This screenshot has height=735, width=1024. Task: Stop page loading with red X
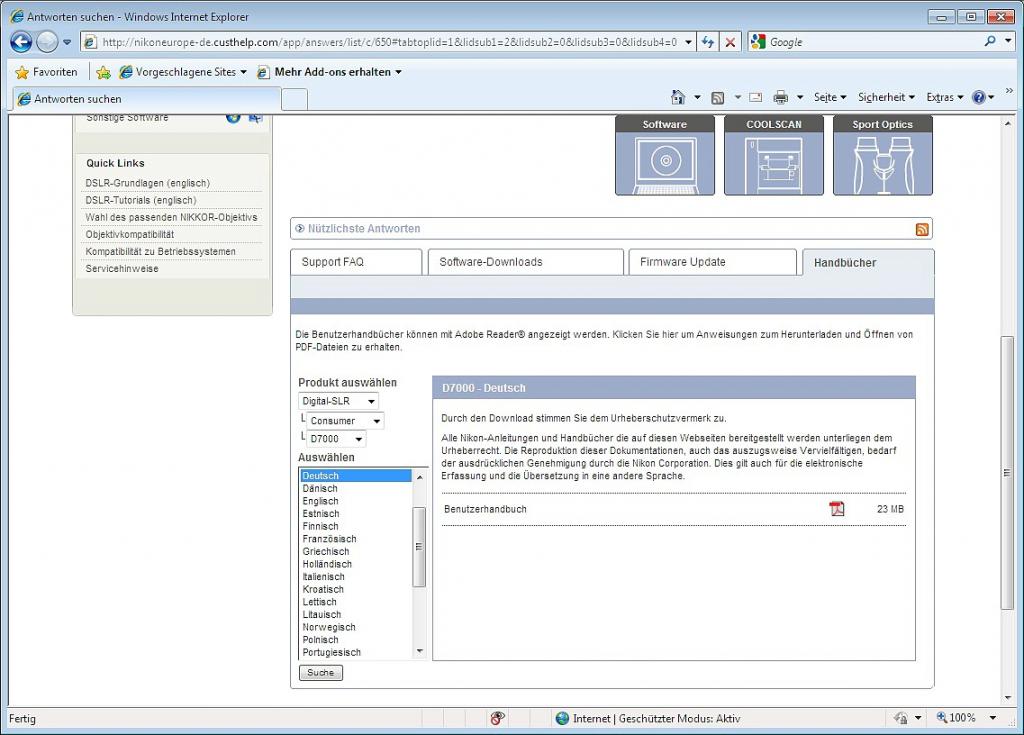[730, 42]
